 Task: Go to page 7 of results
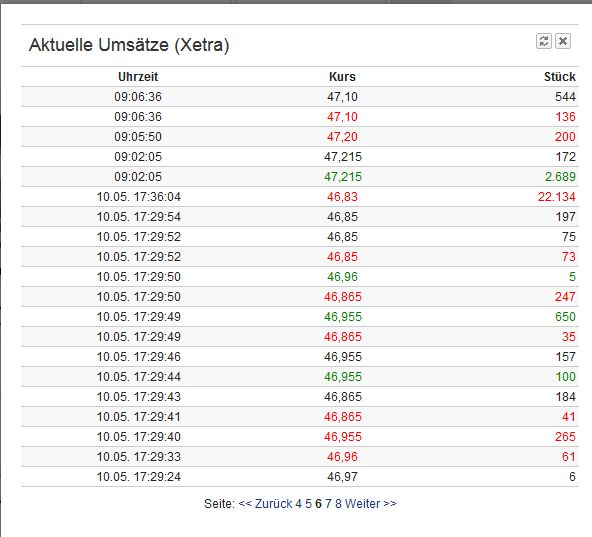tap(328, 504)
